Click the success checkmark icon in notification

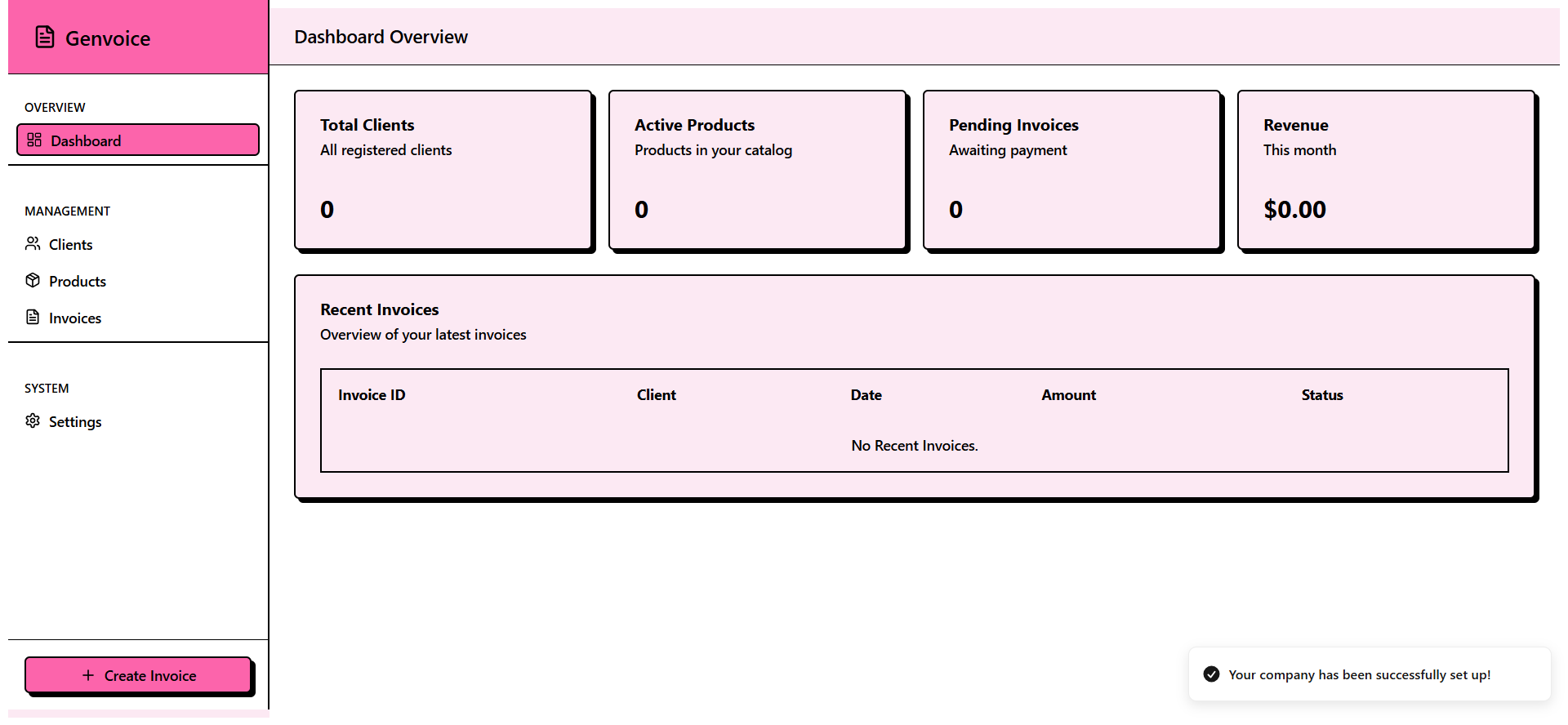[1212, 674]
